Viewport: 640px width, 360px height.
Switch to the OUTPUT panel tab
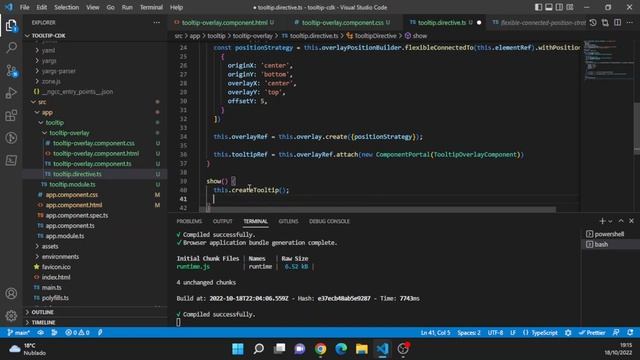coord(222,221)
